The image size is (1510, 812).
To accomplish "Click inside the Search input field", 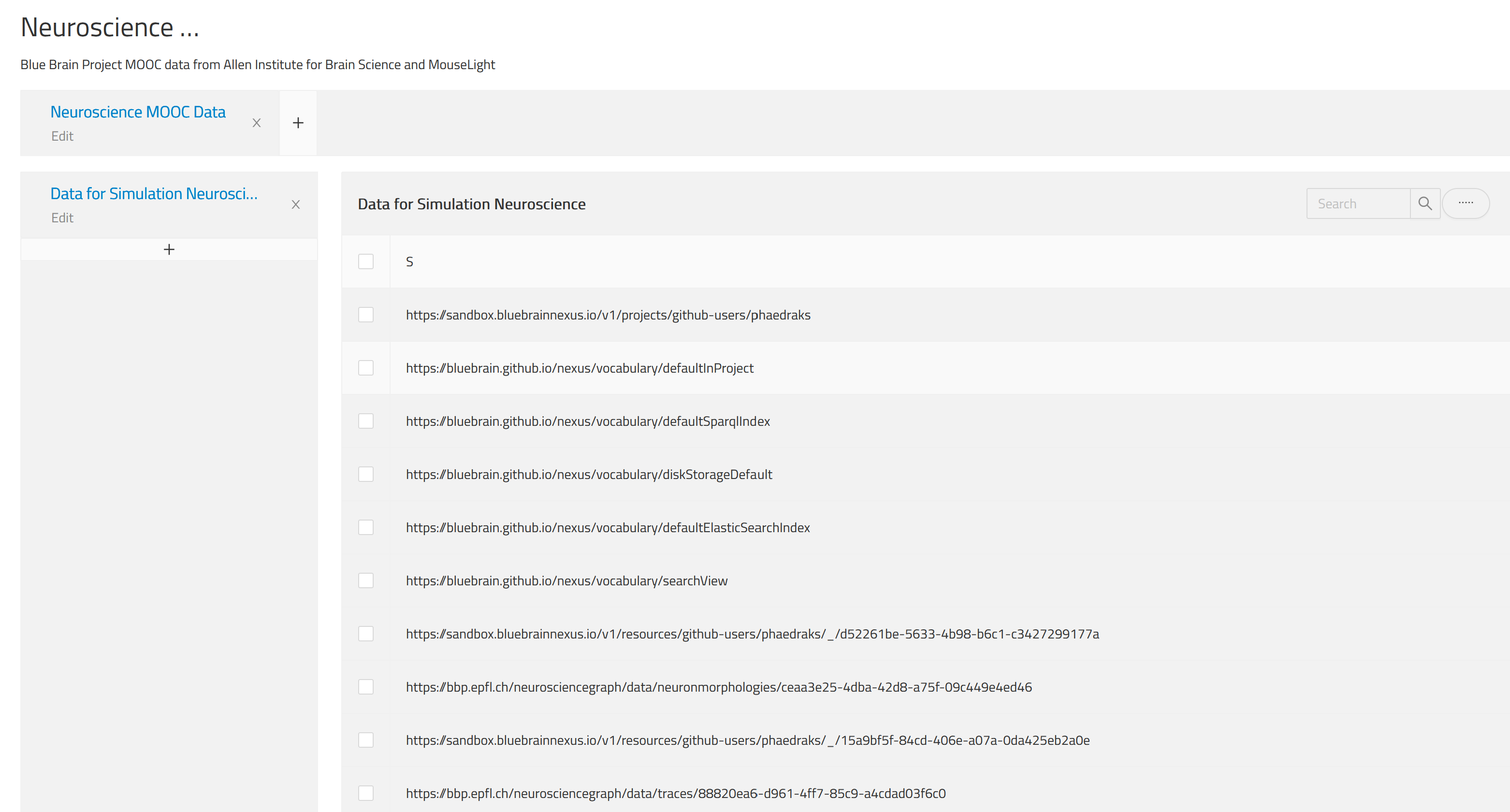I will tap(1358, 203).
